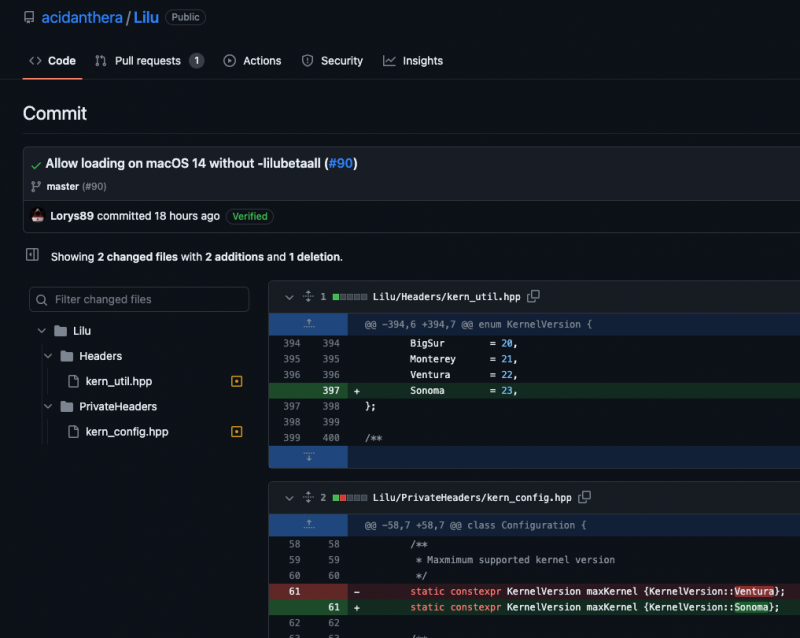Click added line number 397 in kern_util.hpp
Screen dimensions: 800x638
pyautogui.click(x=331, y=390)
